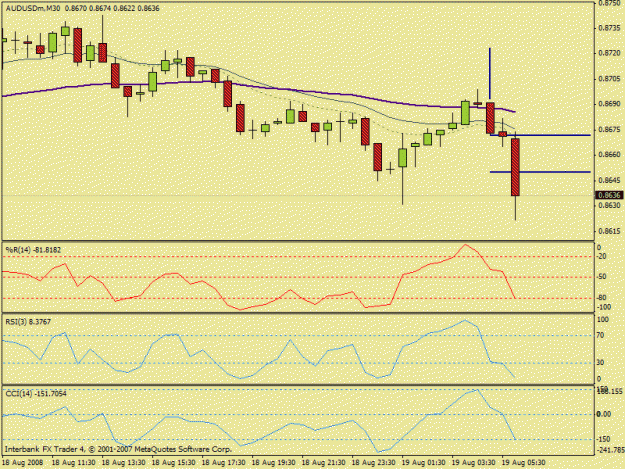Select the blue vertical line above last candles

point(490,74)
